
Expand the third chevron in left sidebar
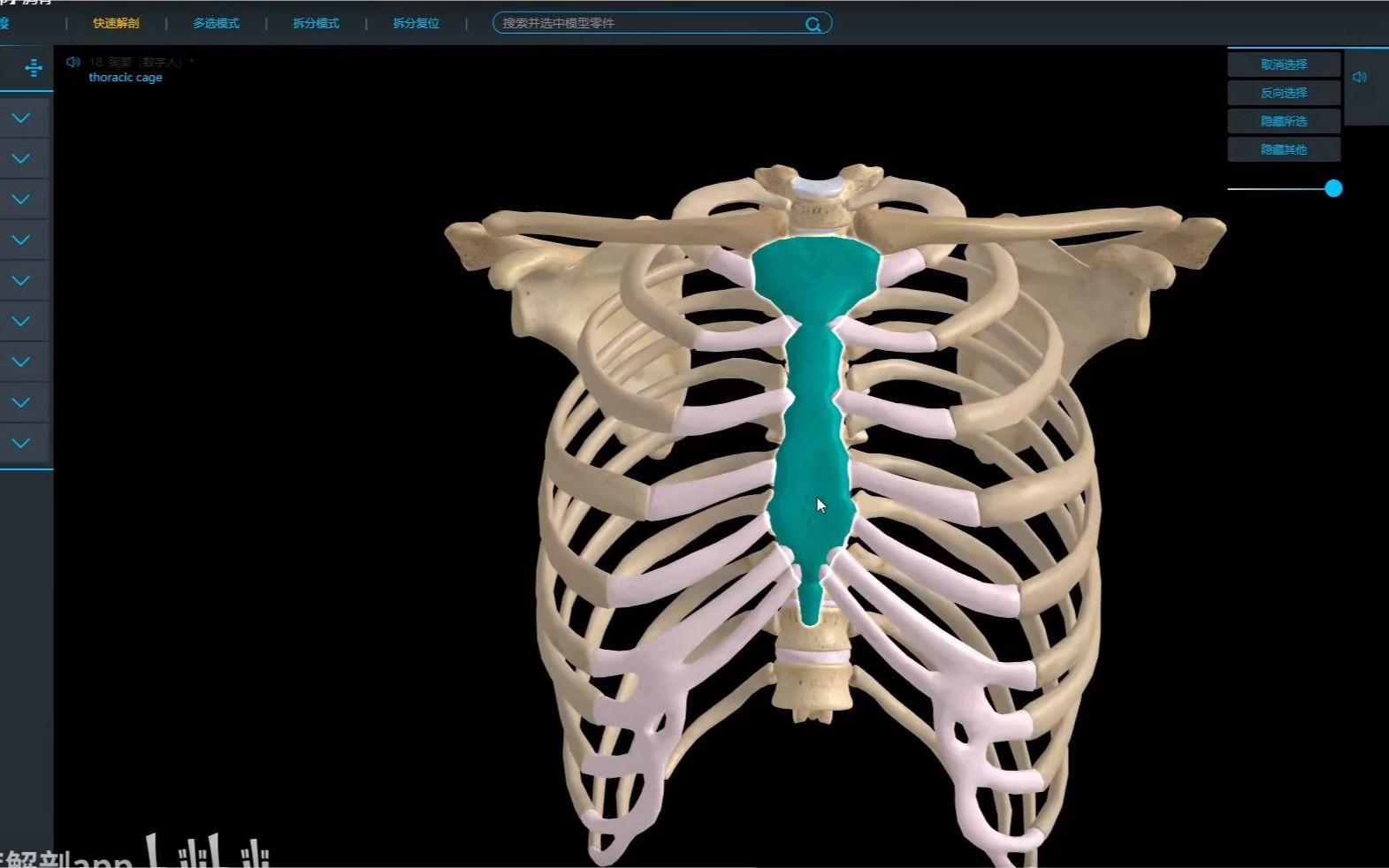[21, 199]
